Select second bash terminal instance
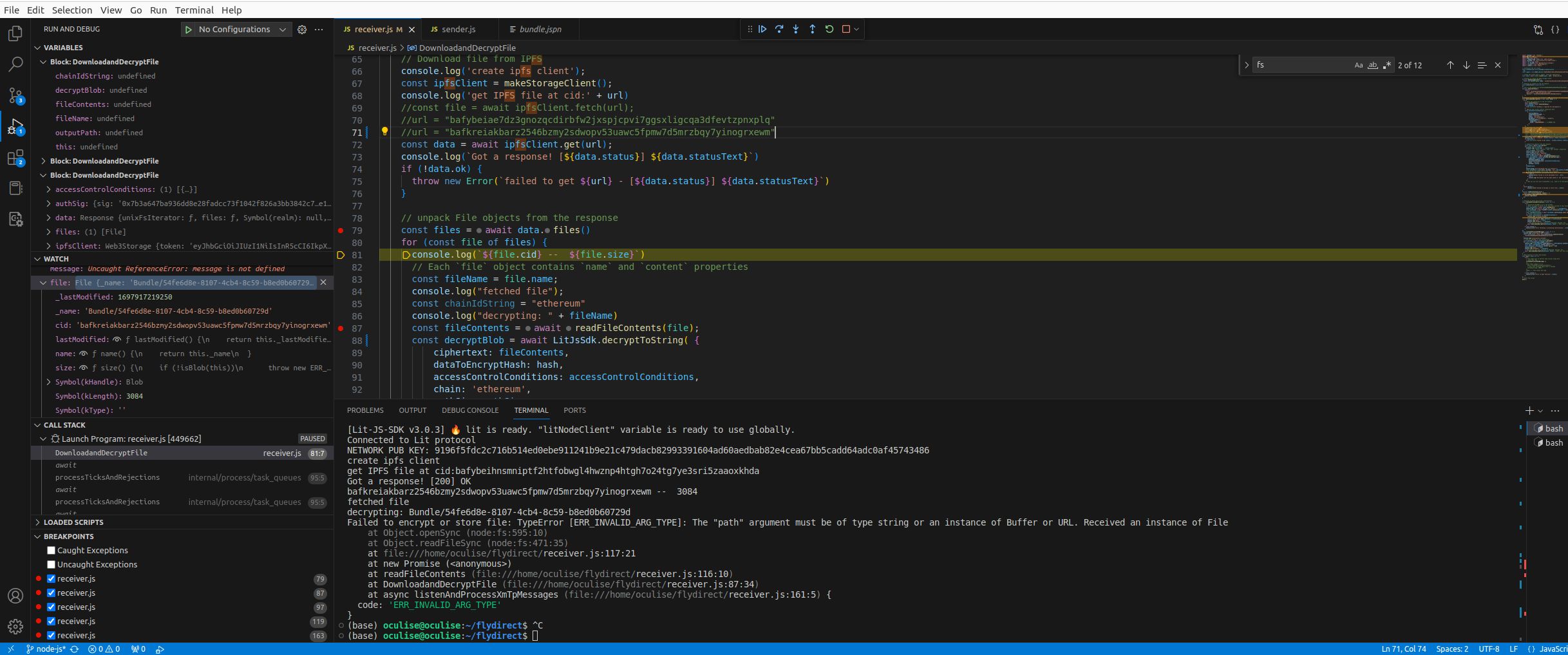1568x655 pixels. tap(1549, 442)
